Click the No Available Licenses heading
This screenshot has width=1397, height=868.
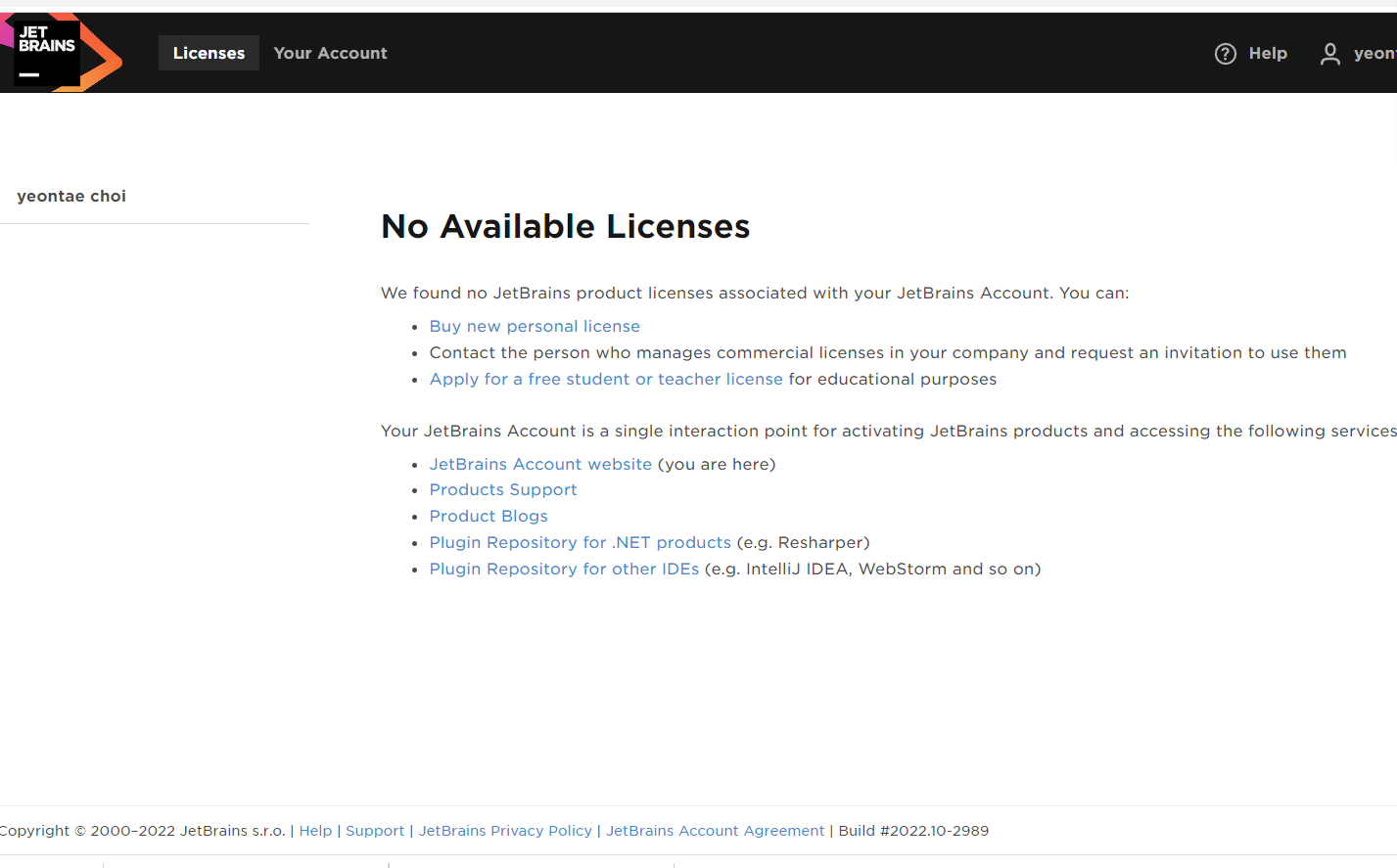[566, 226]
